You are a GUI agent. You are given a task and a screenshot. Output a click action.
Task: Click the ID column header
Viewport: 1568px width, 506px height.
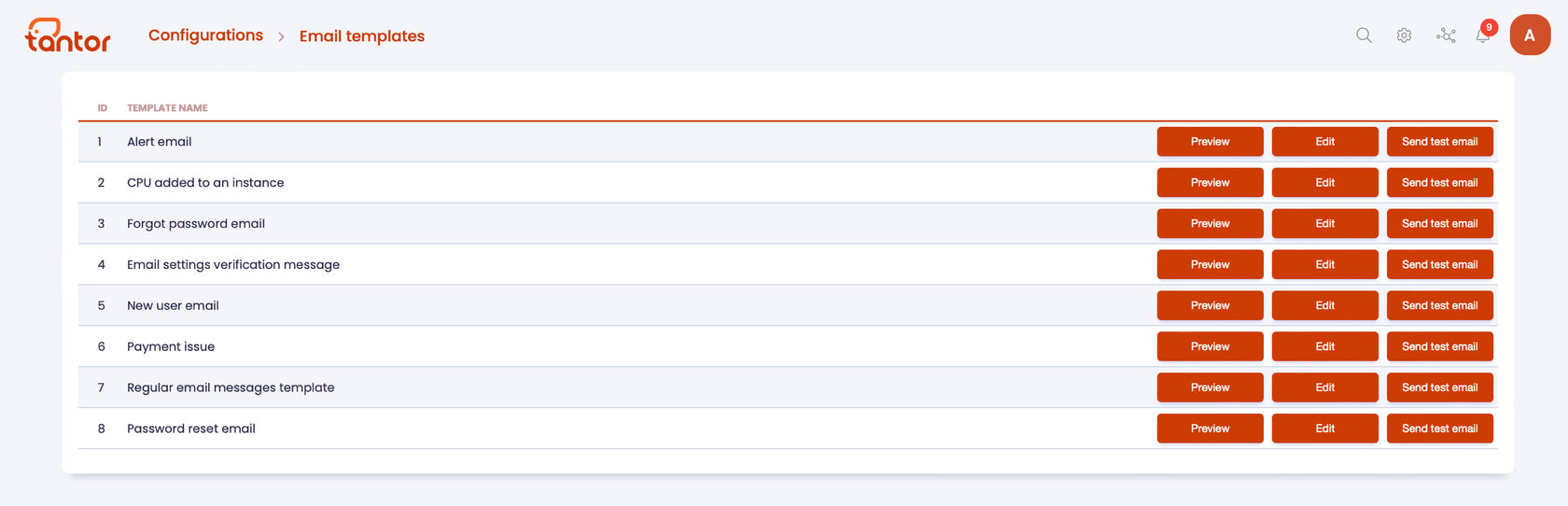(x=103, y=108)
